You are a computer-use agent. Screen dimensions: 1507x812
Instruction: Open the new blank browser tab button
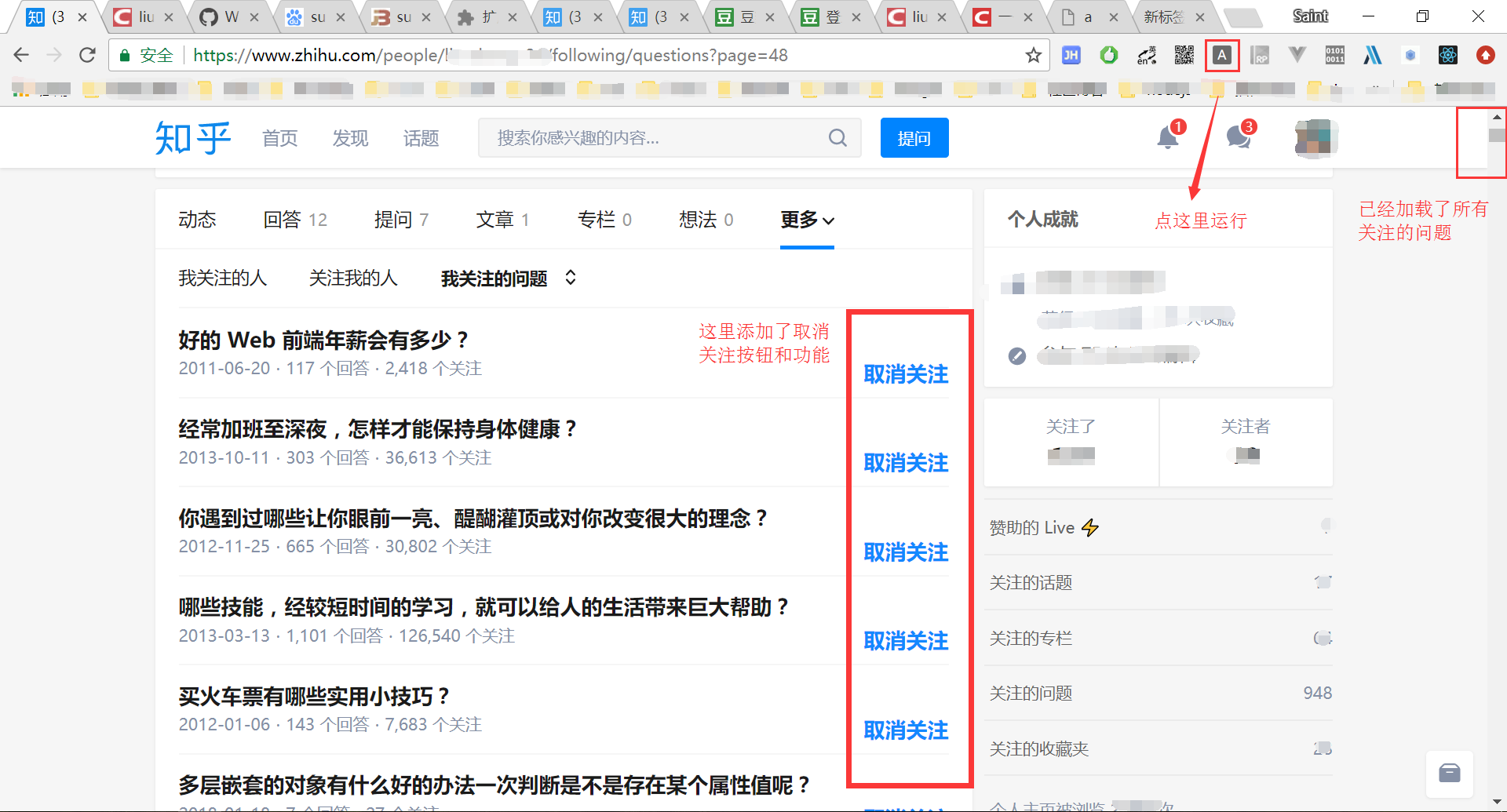[1242, 17]
